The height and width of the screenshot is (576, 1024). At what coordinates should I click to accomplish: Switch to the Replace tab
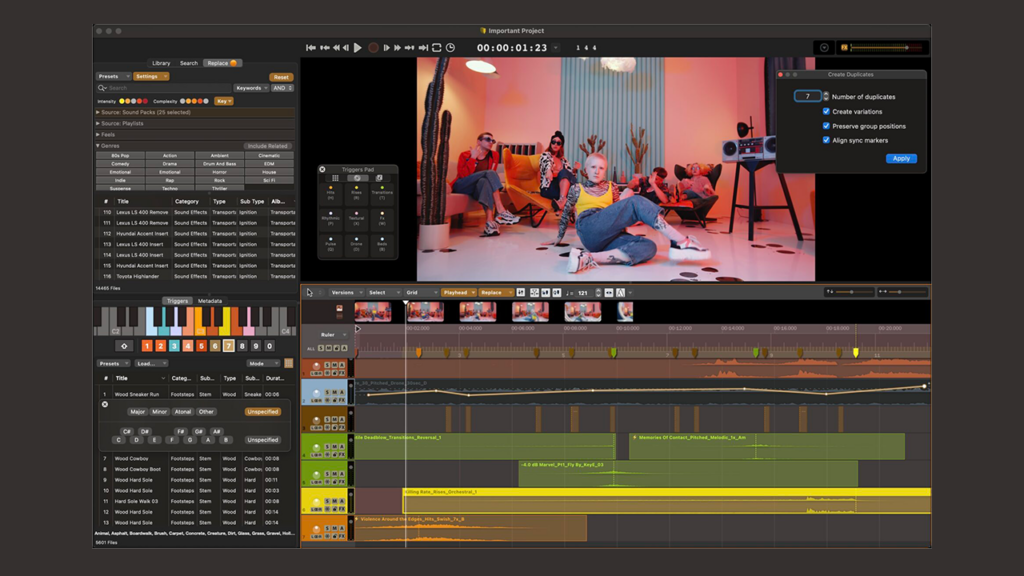click(x=222, y=63)
